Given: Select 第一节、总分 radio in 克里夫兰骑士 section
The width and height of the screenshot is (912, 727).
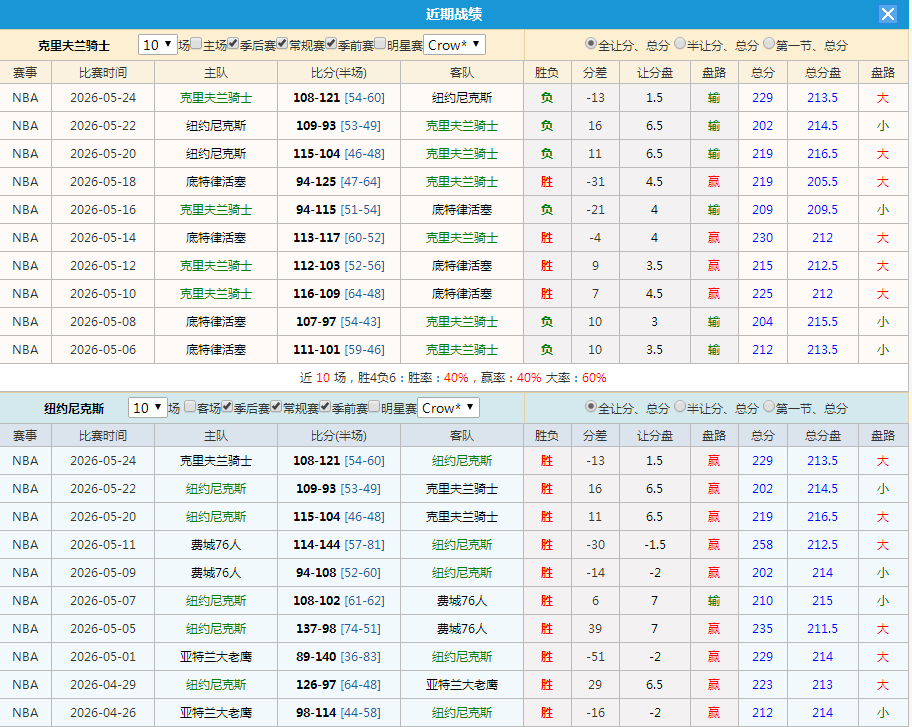Looking at the screenshot, I should 769,44.
